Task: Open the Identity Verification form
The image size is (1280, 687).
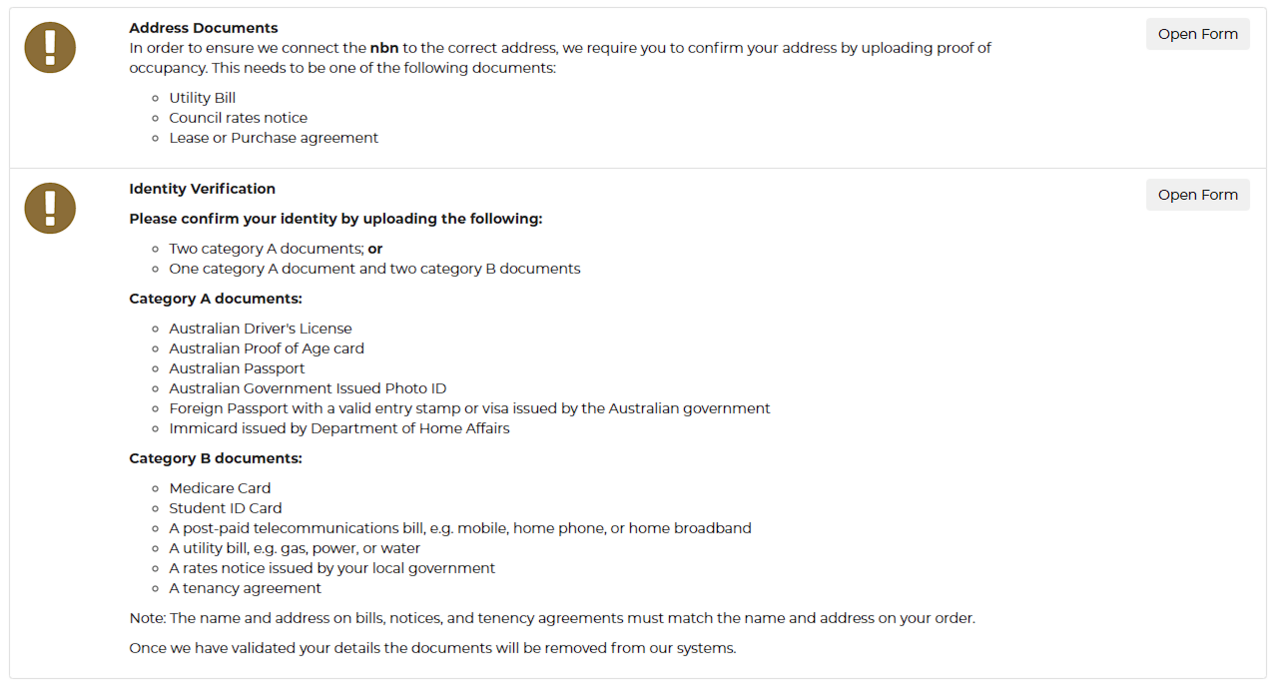Action: point(1197,195)
